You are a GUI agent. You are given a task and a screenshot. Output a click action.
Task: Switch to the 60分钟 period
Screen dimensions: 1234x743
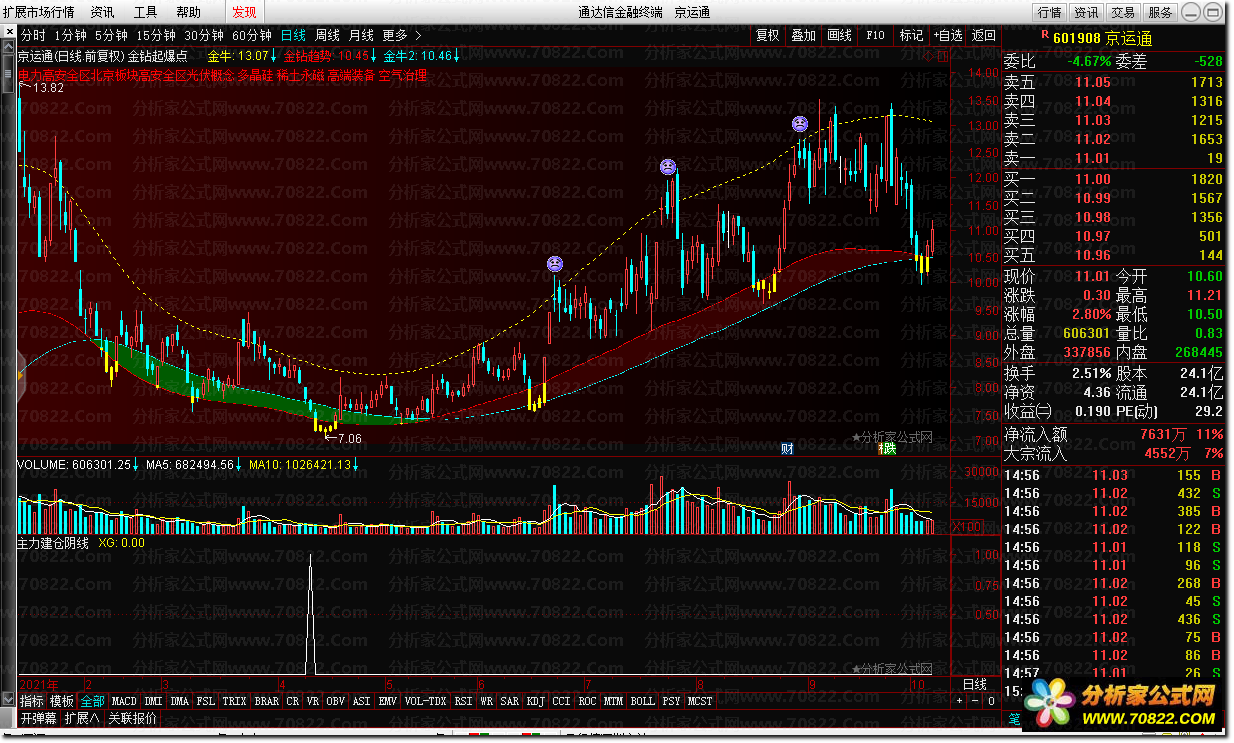pyautogui.click(x=252, y=35)
